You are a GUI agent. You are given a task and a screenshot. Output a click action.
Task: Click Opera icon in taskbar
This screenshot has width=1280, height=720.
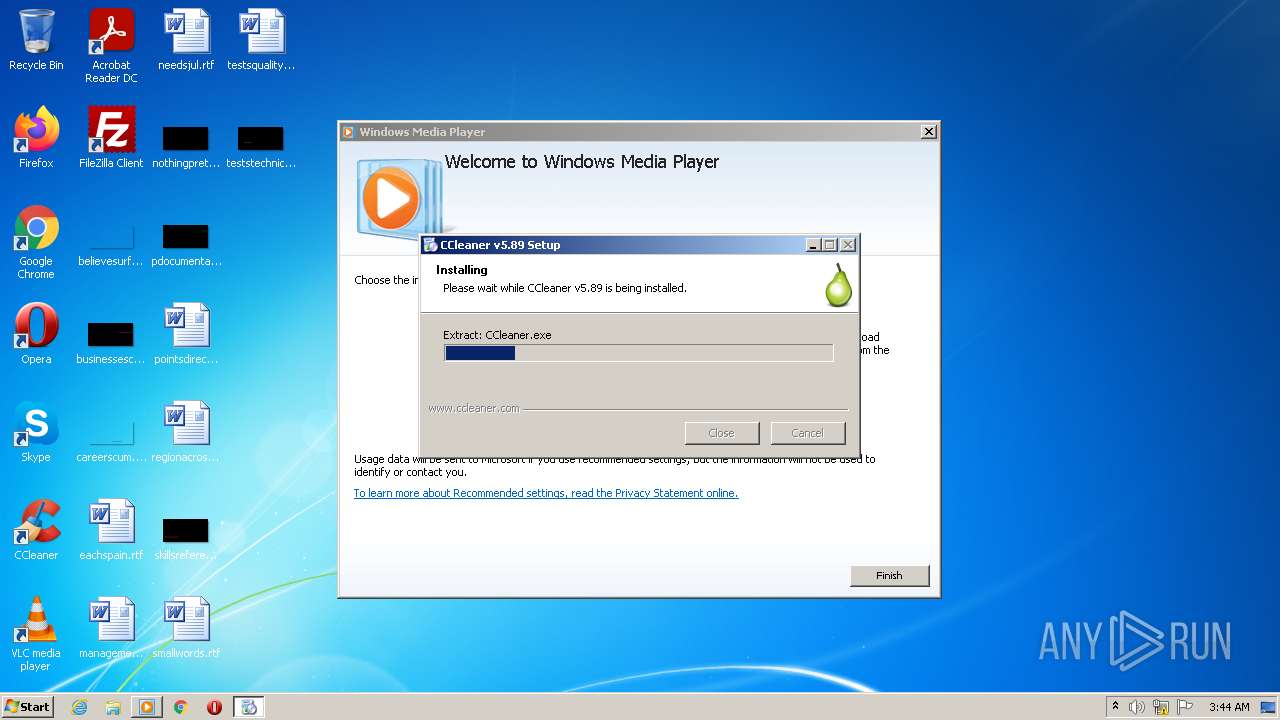pyautogui.click(x=214, y=707)
